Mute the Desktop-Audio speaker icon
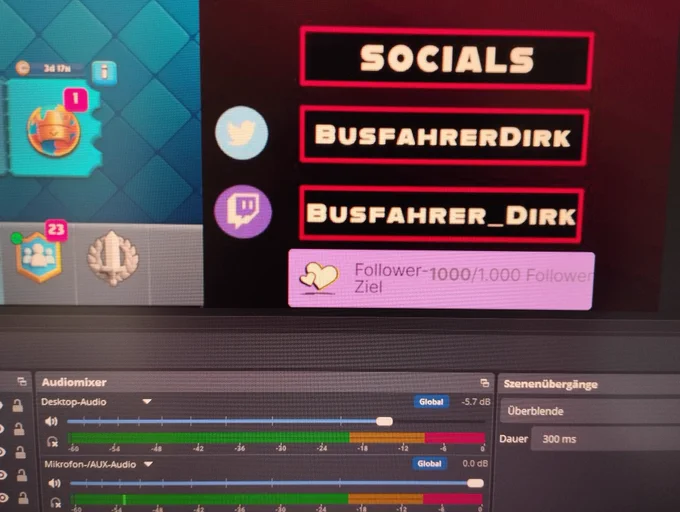This screenshot has width=680, height=512. pos(51,421)
